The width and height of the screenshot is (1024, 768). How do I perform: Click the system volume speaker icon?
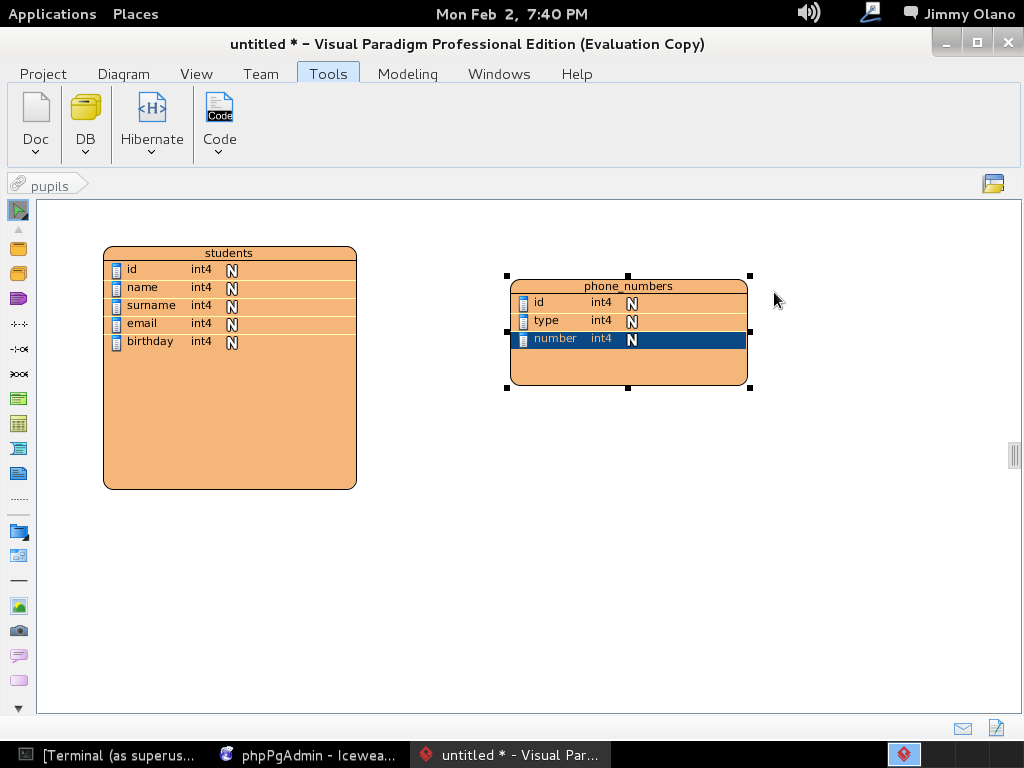808,13
